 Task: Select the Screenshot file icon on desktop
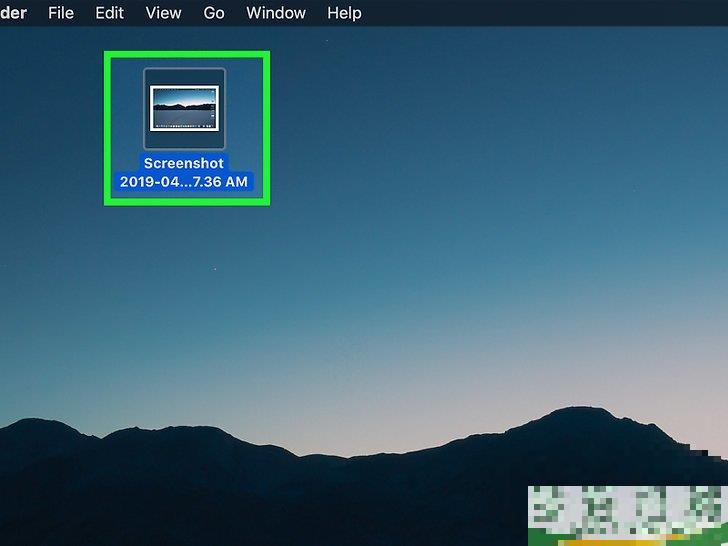click(184, 108)
